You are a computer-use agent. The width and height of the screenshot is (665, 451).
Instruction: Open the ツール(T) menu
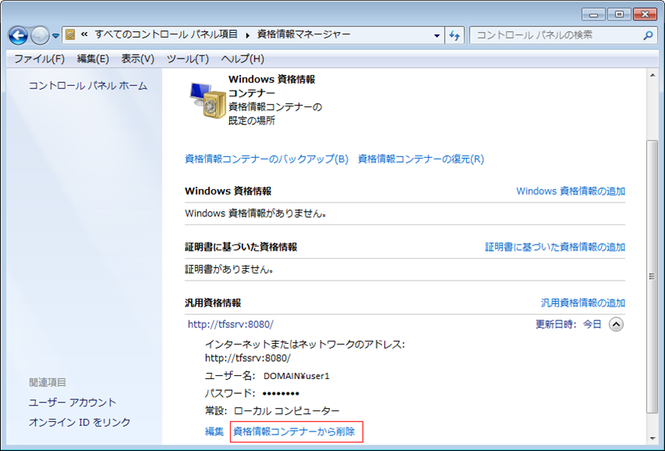click(x=187, y=59)
